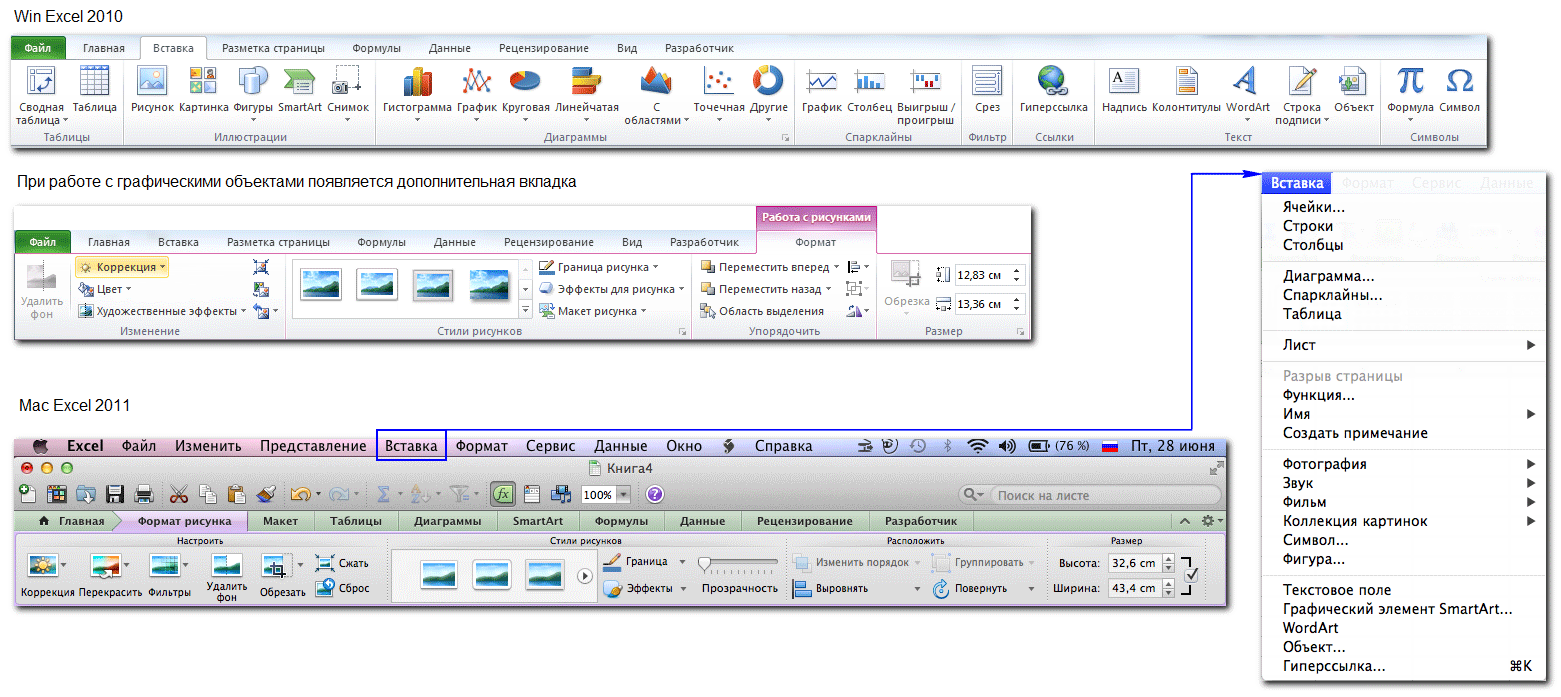Image resolution: width=1561 pixels, height=697 pixels.
Task: Insert a Надпись text box
Action: [1124, 80]
